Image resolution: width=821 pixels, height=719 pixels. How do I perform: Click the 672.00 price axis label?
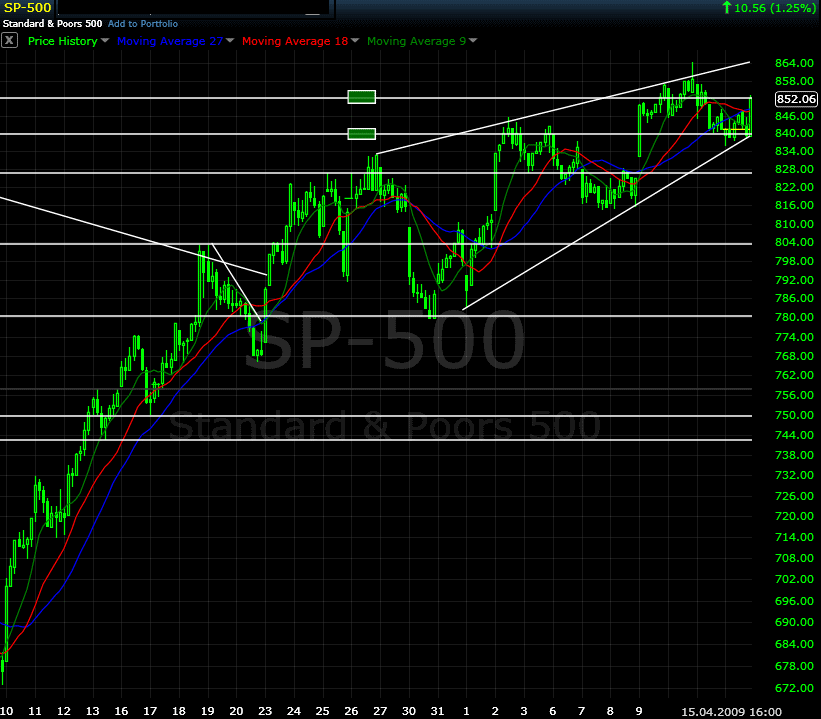point(794,688)
